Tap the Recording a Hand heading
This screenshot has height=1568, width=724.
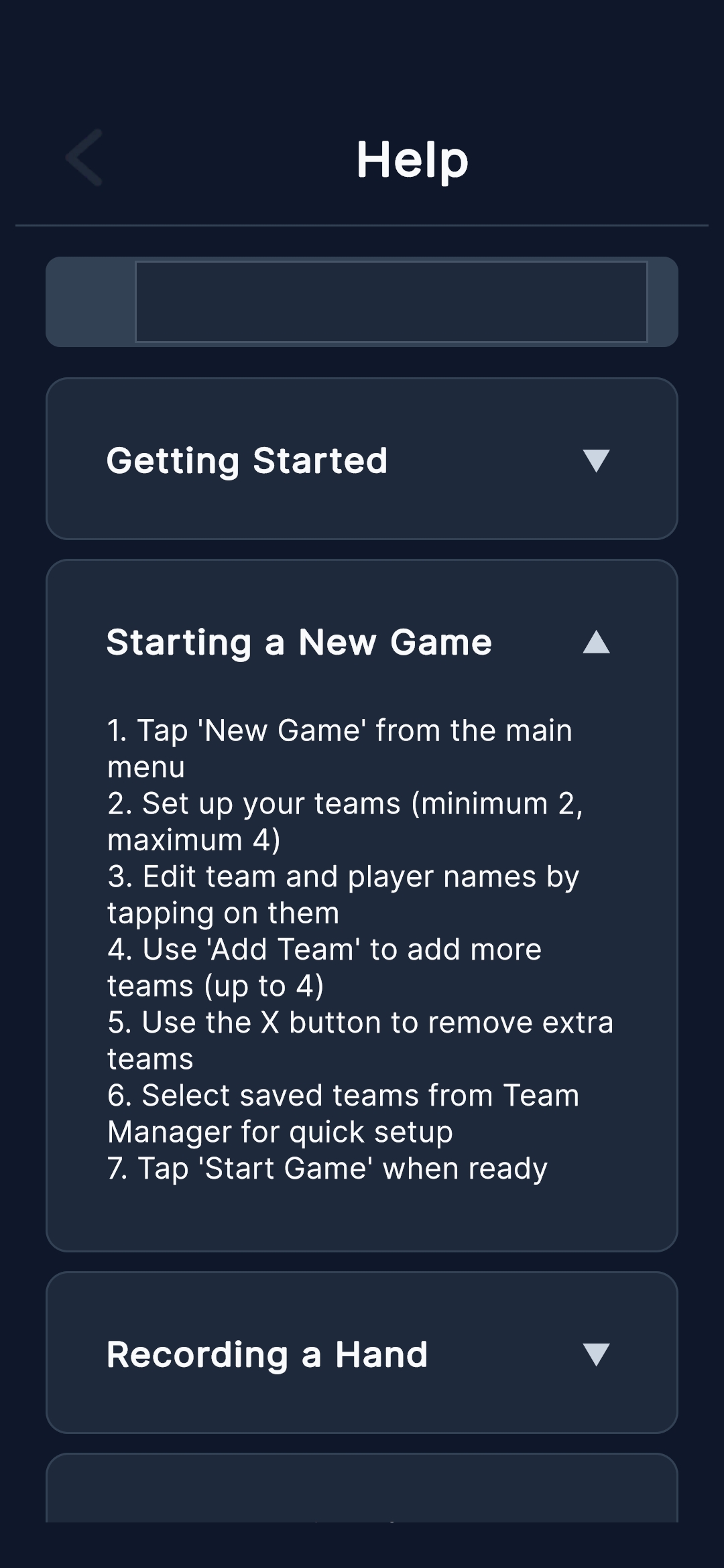click(267, 1354)
